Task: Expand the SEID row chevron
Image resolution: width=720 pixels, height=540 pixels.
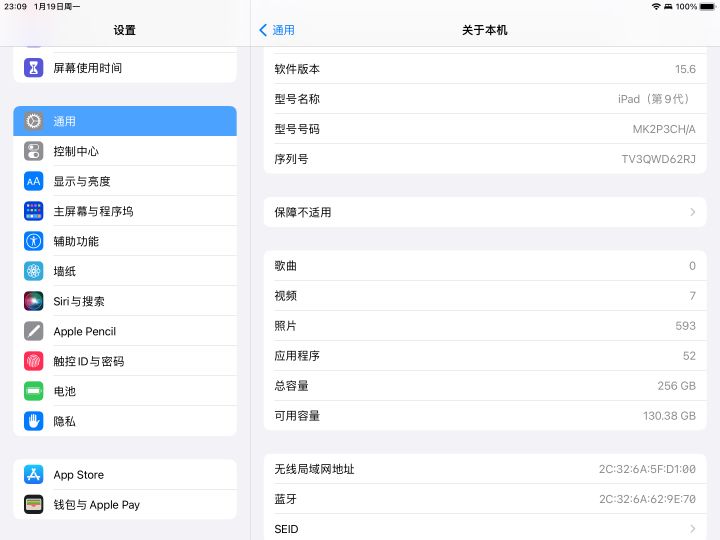Action: point(692,529)
